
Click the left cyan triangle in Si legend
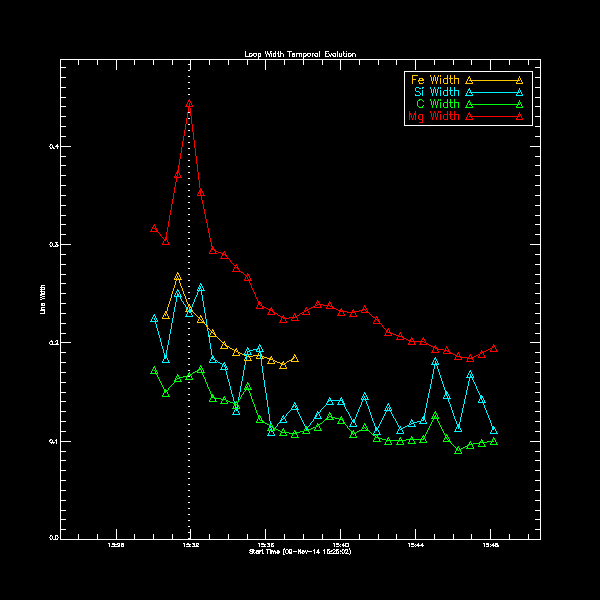[468, 93]
